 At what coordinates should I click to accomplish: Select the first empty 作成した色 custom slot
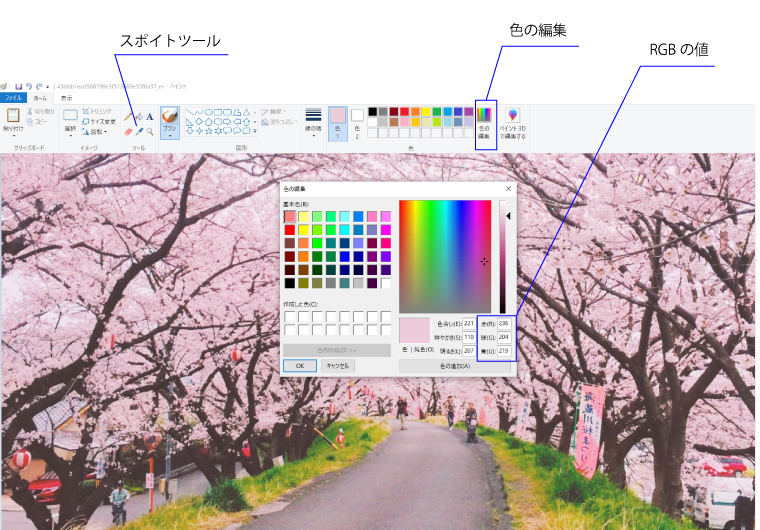(x=290, y=317)
